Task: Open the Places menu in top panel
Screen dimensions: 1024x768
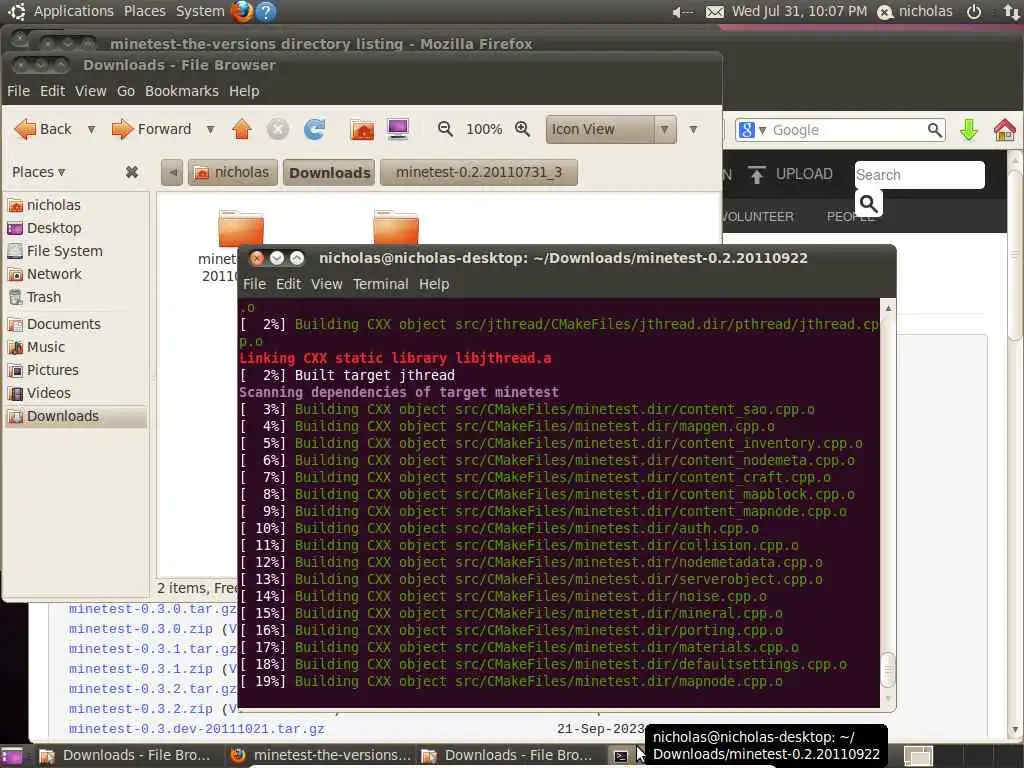Action: [x=144, y=11]
